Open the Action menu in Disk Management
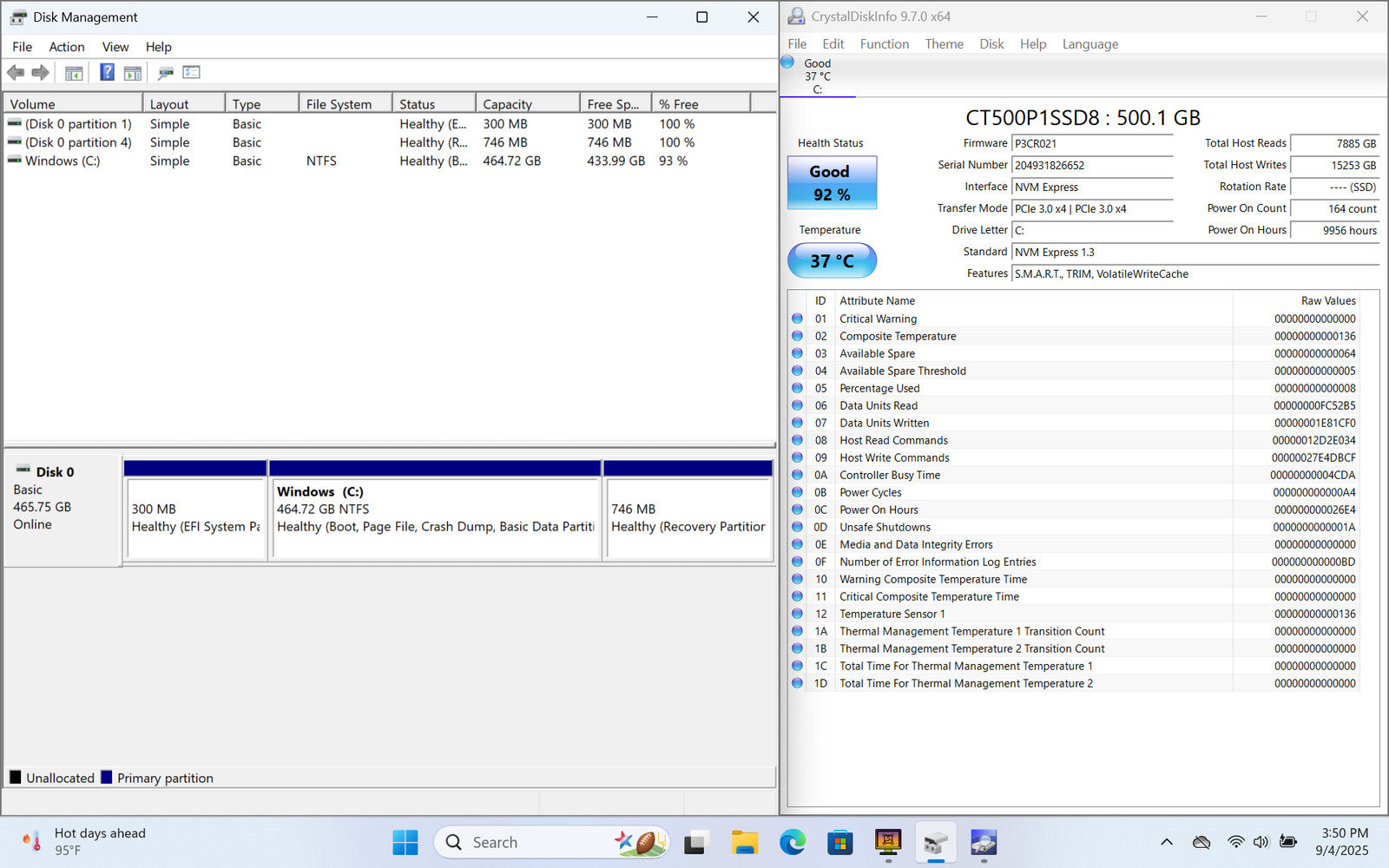Viewport: 1389px width, 868px height. (67, 47)
